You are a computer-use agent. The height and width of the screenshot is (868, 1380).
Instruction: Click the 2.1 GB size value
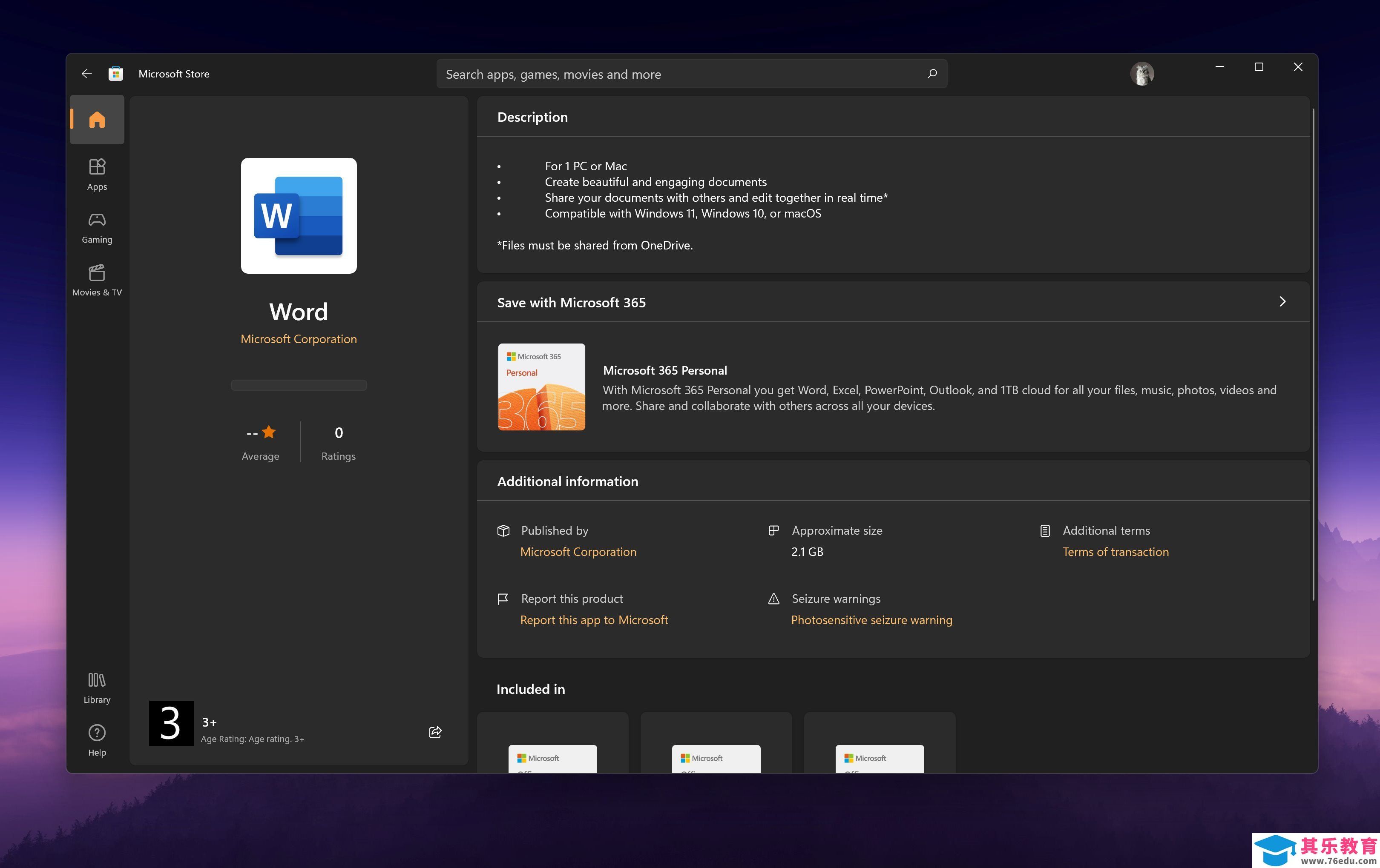pyautogui.click(x=807, y=552)
